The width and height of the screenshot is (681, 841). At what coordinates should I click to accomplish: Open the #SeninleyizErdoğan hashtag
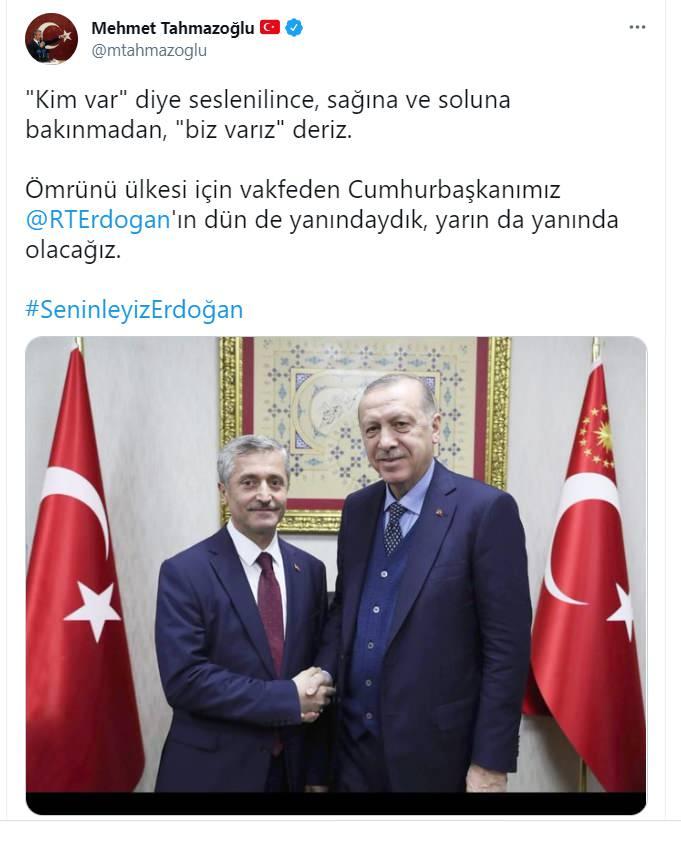coord(134,309)
